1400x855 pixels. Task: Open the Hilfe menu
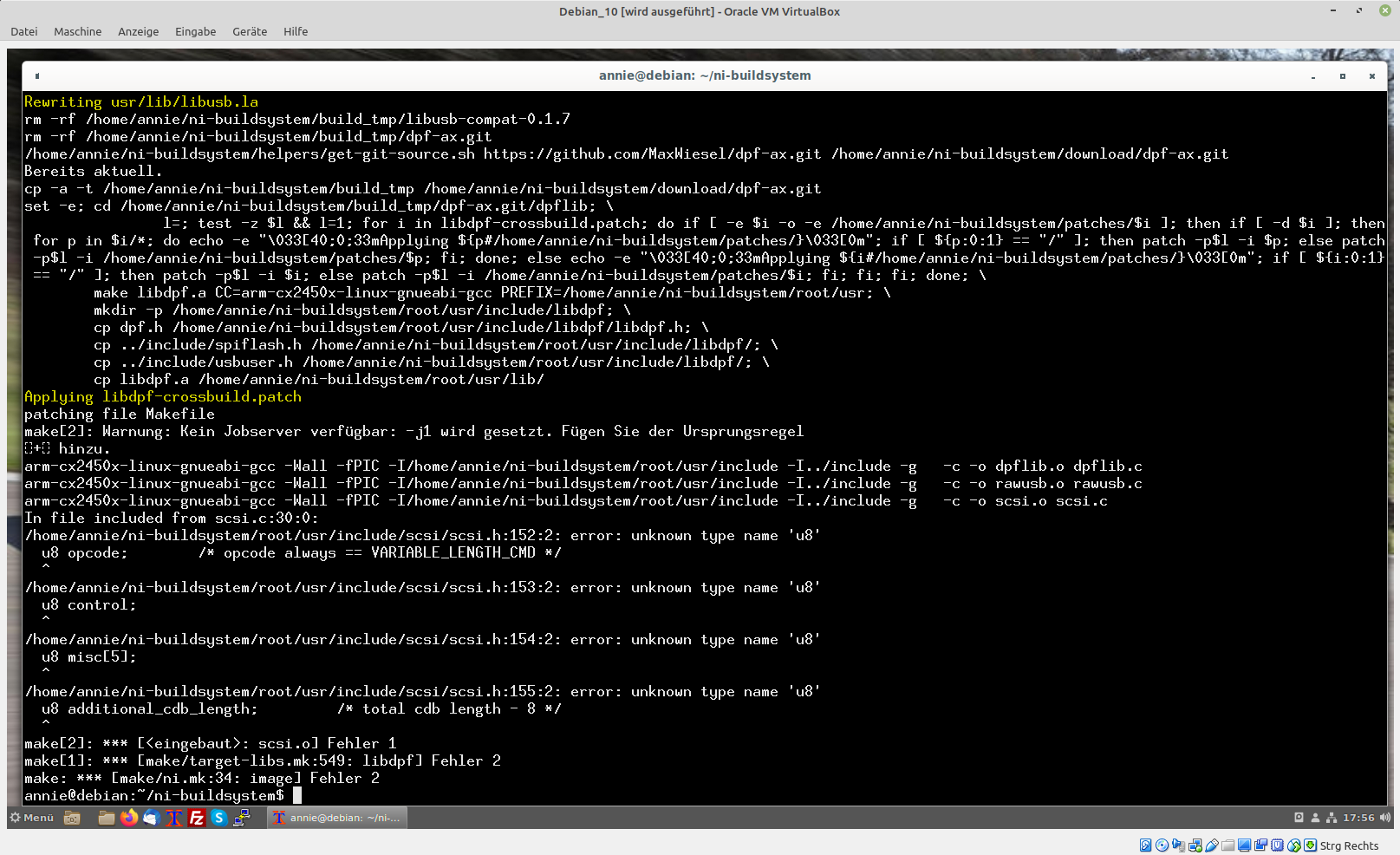pos(295,31)
